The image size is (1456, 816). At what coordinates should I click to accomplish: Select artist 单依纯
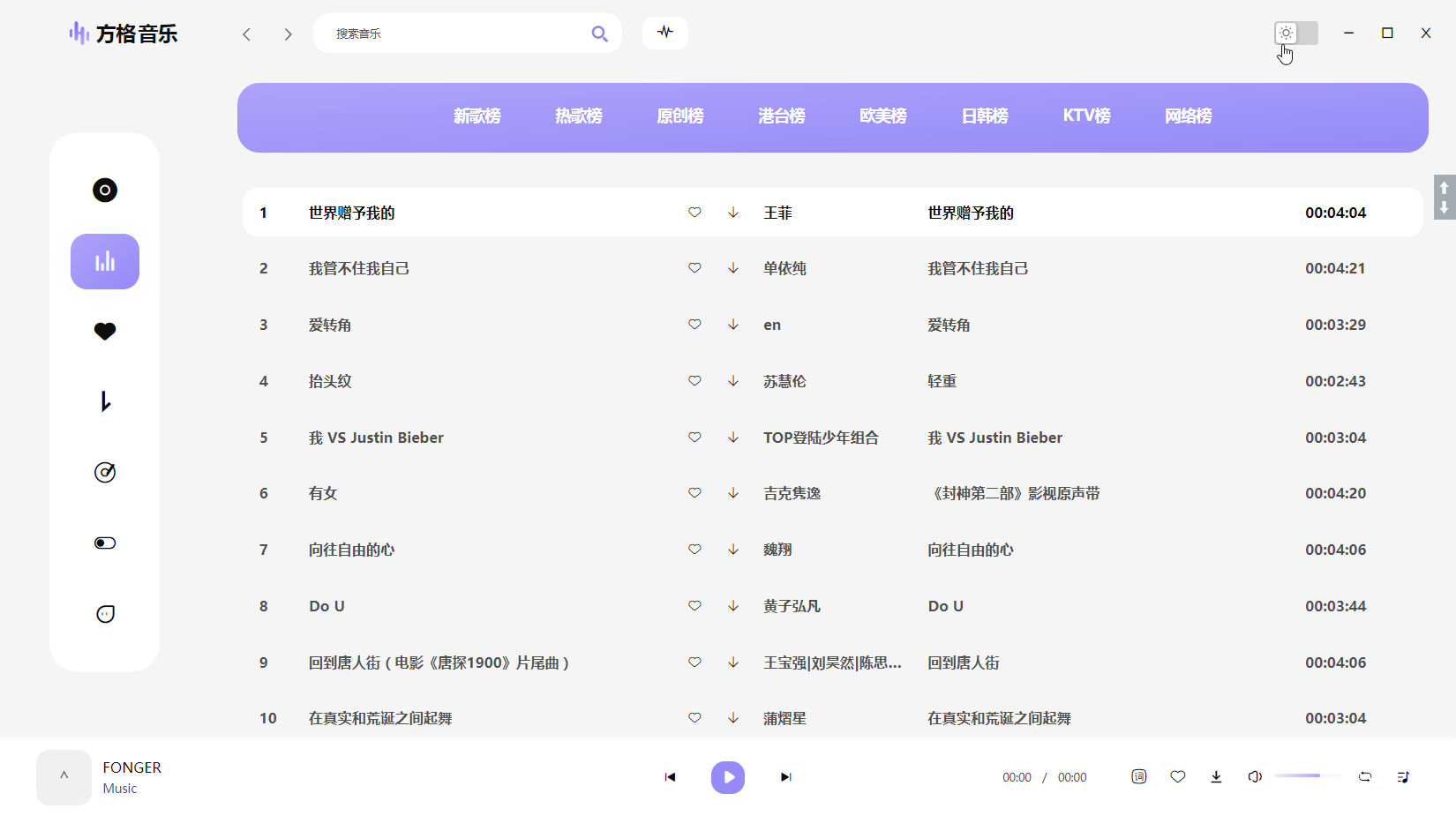coord(785,268)
